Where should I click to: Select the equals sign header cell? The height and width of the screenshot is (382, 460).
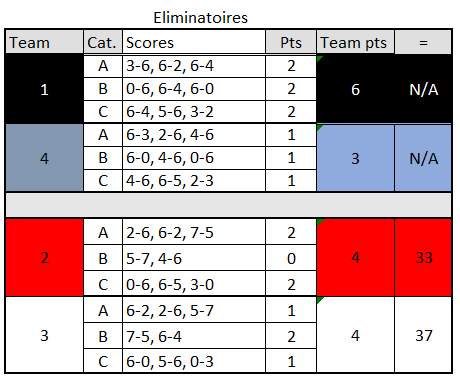point(423,42)
